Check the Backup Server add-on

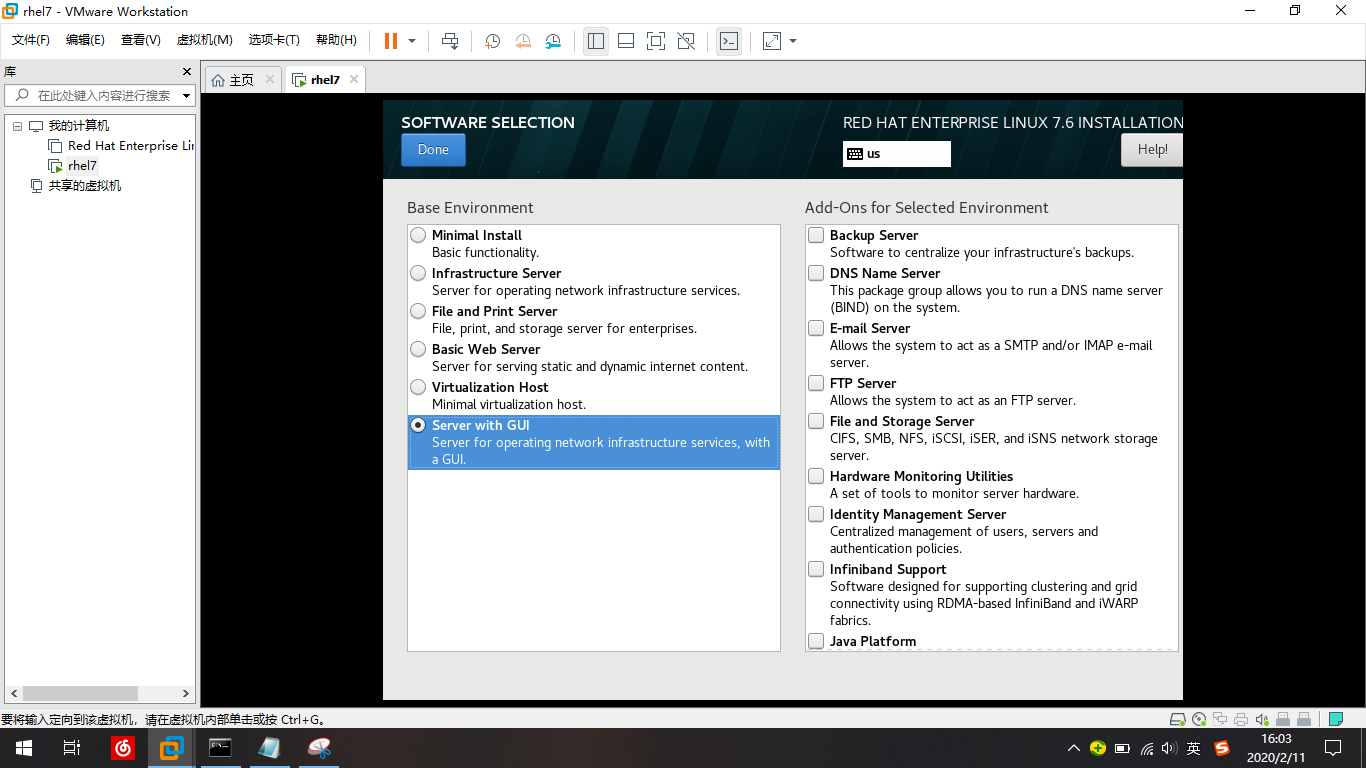(816, 235)
